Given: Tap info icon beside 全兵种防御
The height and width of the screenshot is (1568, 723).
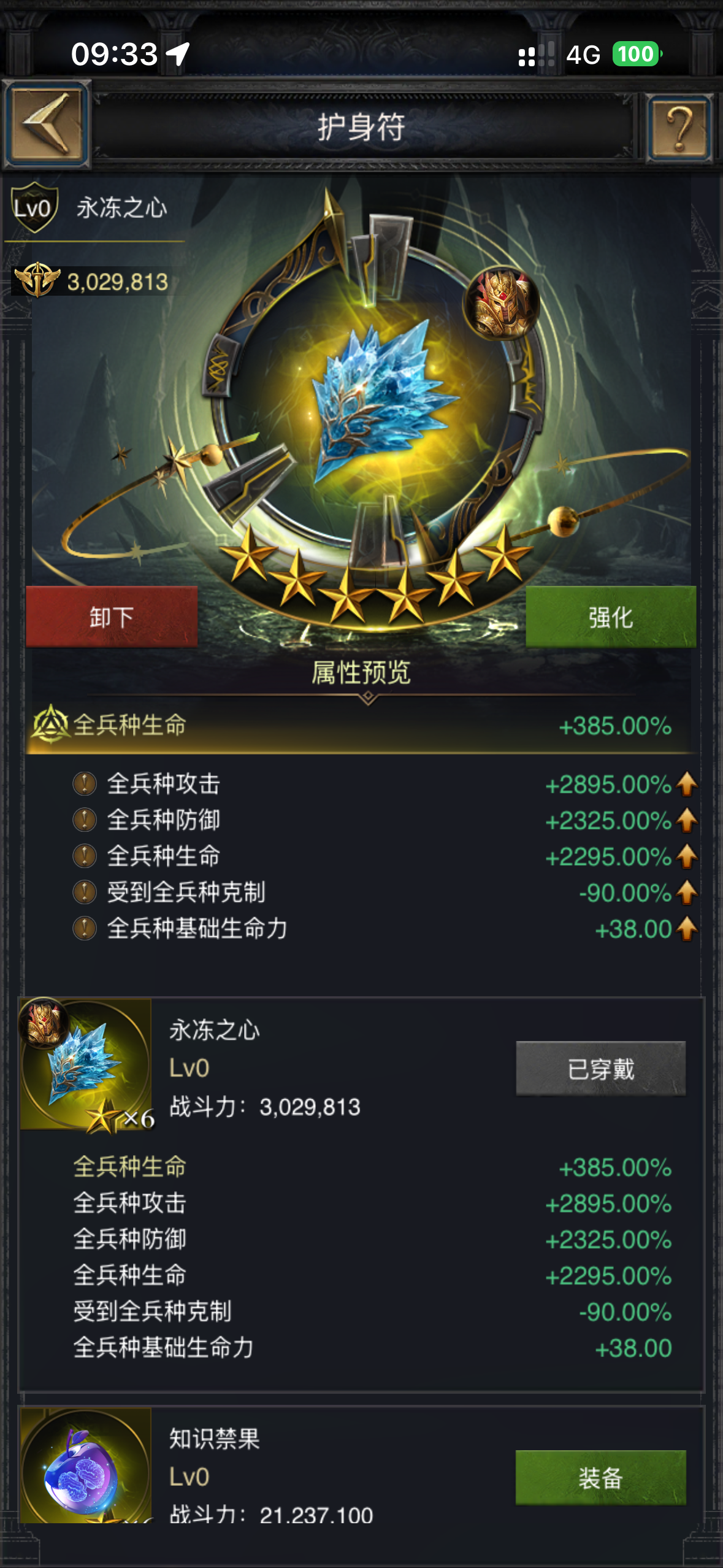Looking at the screenshot, I should 85,820.
